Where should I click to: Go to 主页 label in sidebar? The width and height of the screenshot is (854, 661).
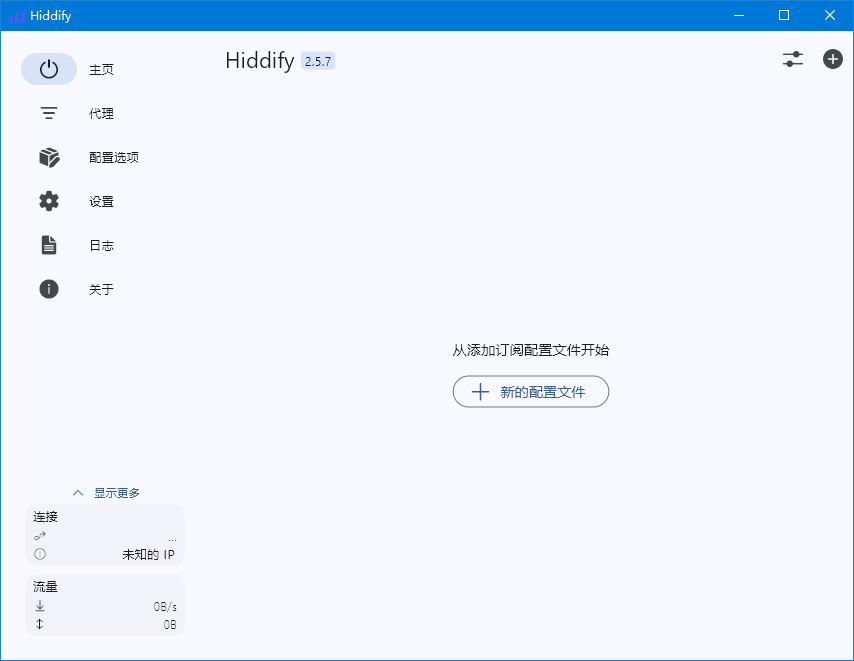pyautogui.click(x=101, y=70)
